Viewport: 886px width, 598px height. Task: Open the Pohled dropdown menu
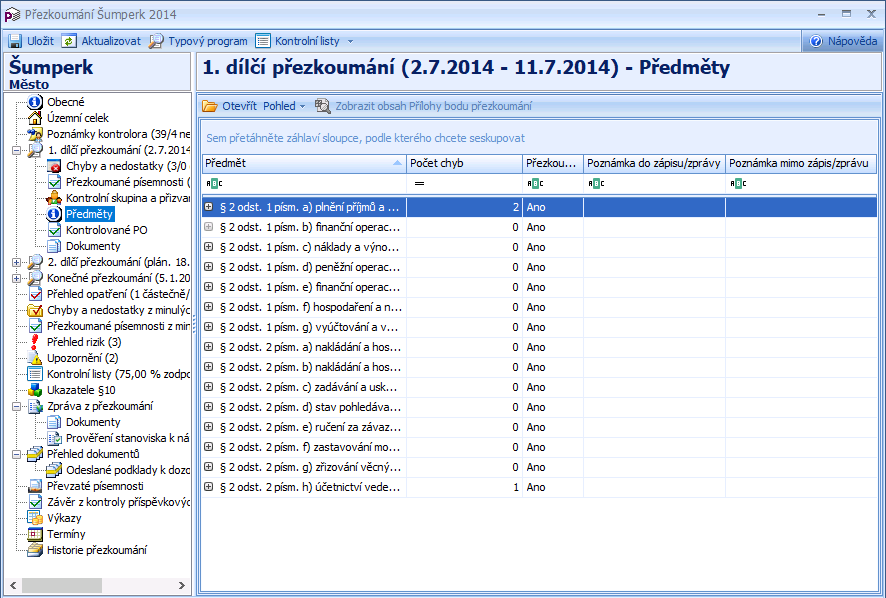coord(284,106)
